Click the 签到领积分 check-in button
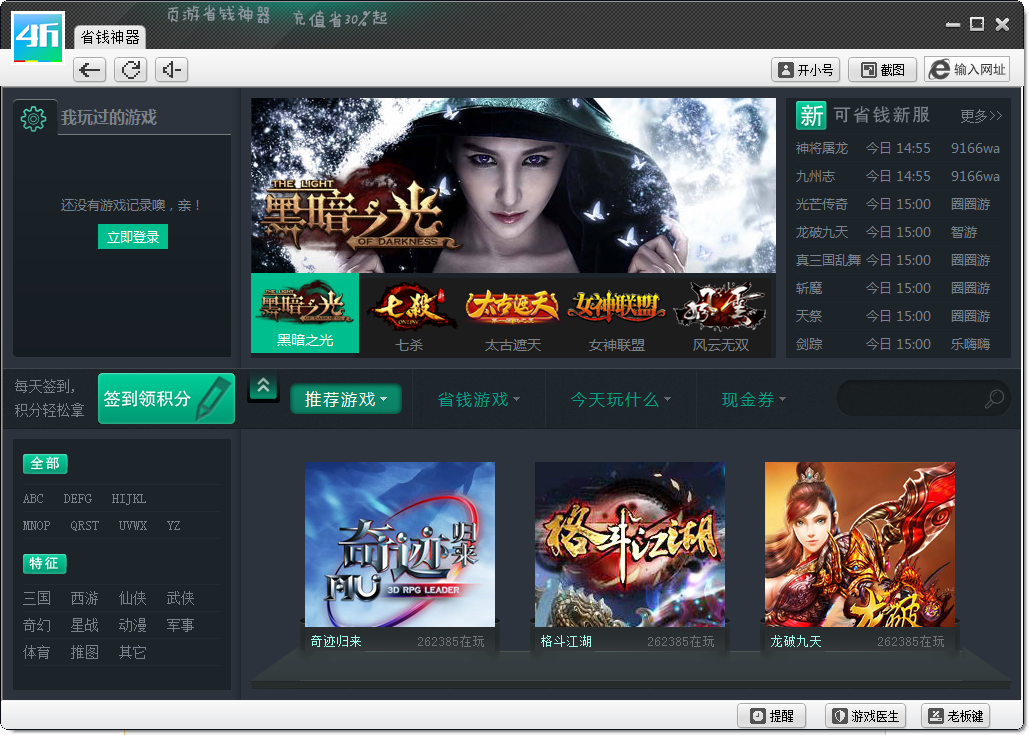 [166, 398]
